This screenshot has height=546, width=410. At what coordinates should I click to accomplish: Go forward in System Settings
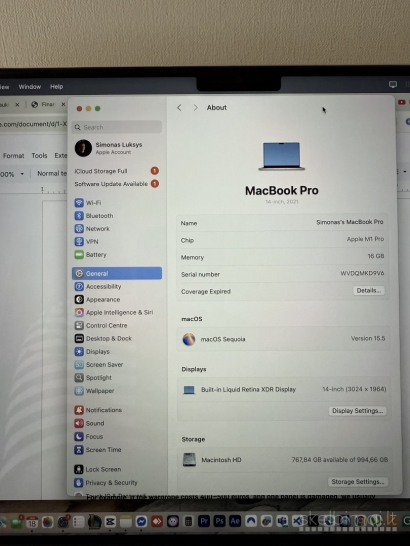195,108
